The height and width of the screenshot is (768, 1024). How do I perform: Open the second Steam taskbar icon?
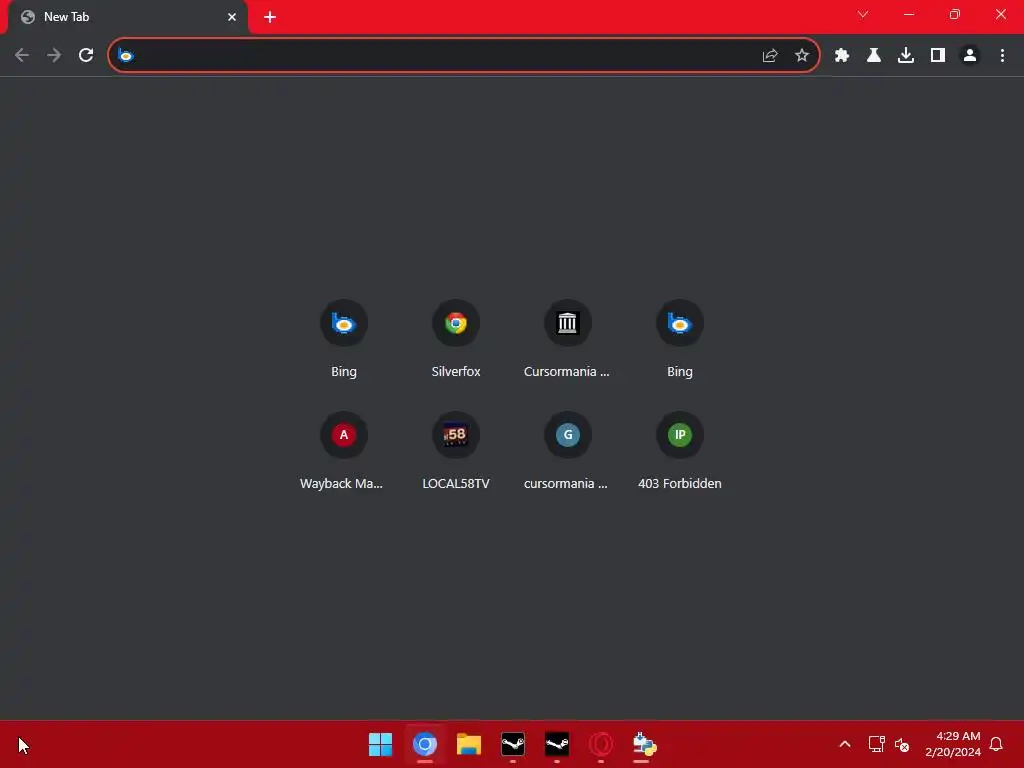pos(557,744)
